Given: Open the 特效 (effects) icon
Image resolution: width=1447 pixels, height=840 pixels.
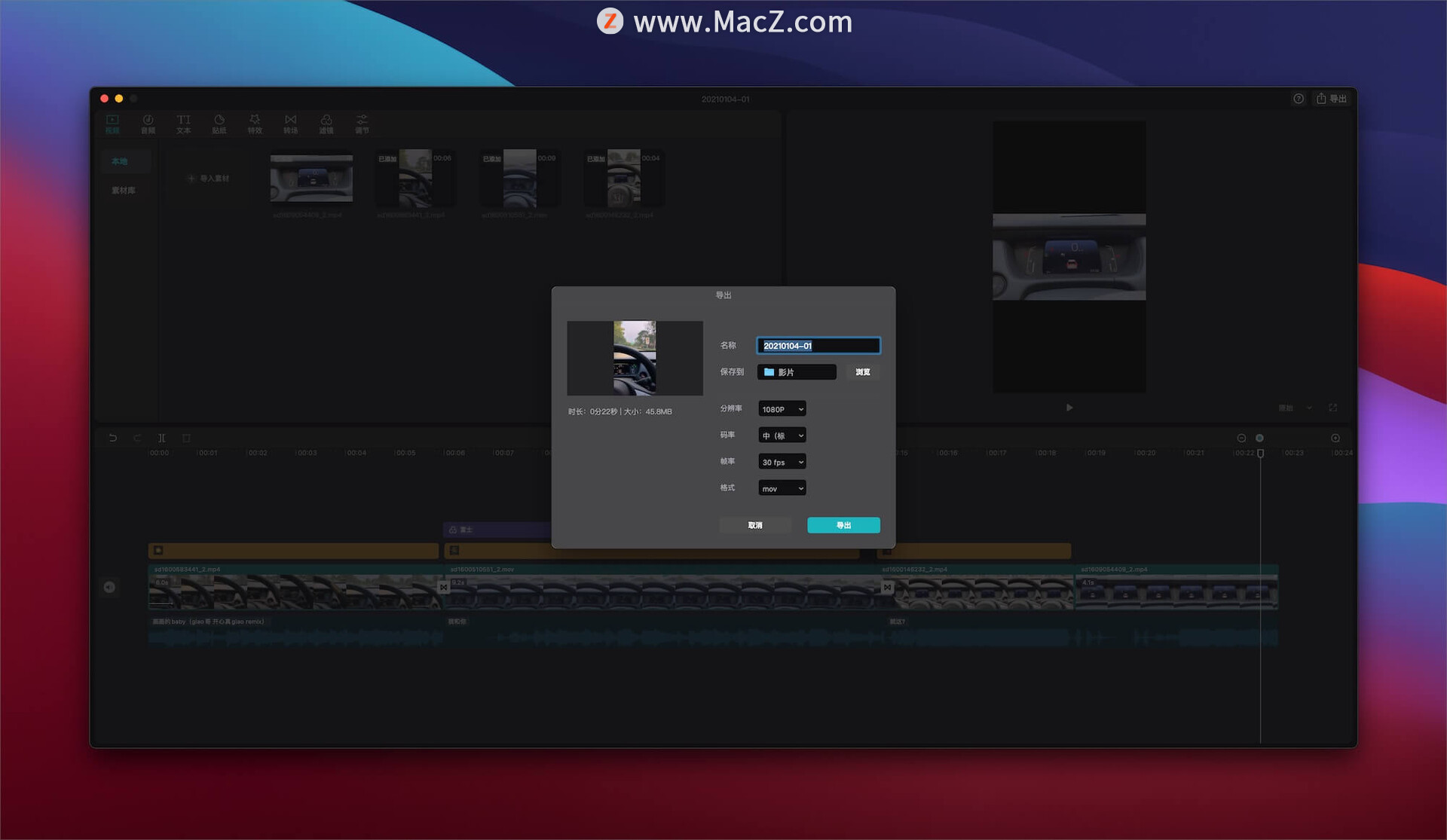Looking at the screenshot, I should tap(255, 124).
